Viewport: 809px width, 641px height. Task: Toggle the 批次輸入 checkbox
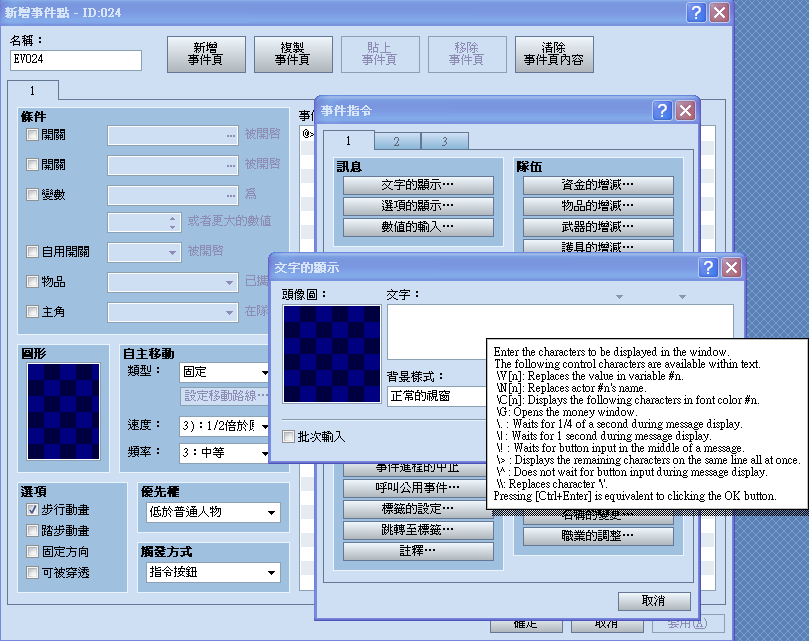(x=288, y=437)
